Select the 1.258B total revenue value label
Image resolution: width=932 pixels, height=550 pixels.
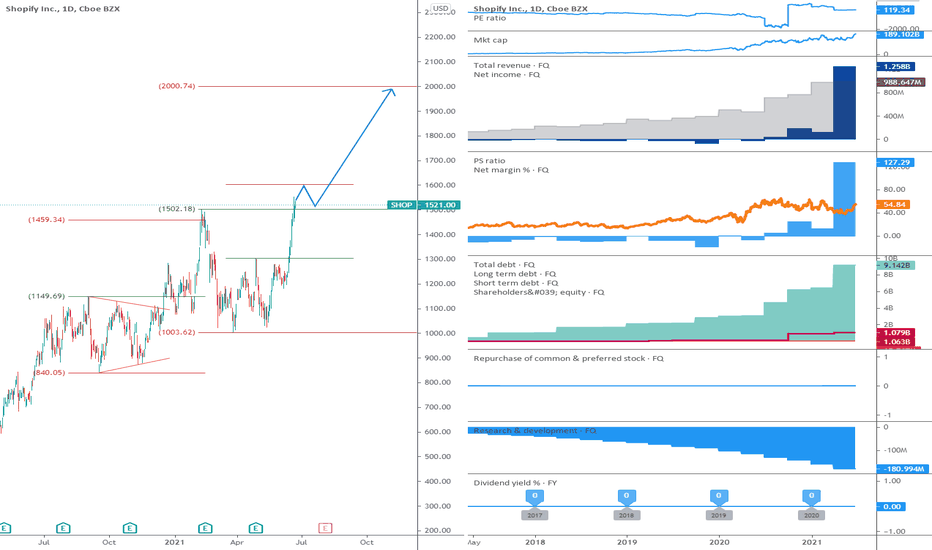895,67
